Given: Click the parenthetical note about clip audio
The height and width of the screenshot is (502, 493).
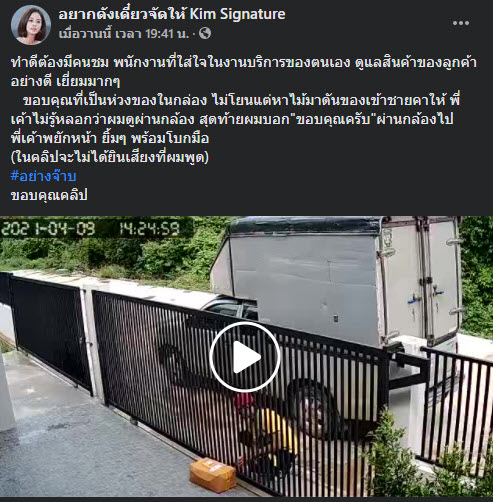Looking at the screenshot, I should point(110,157).
